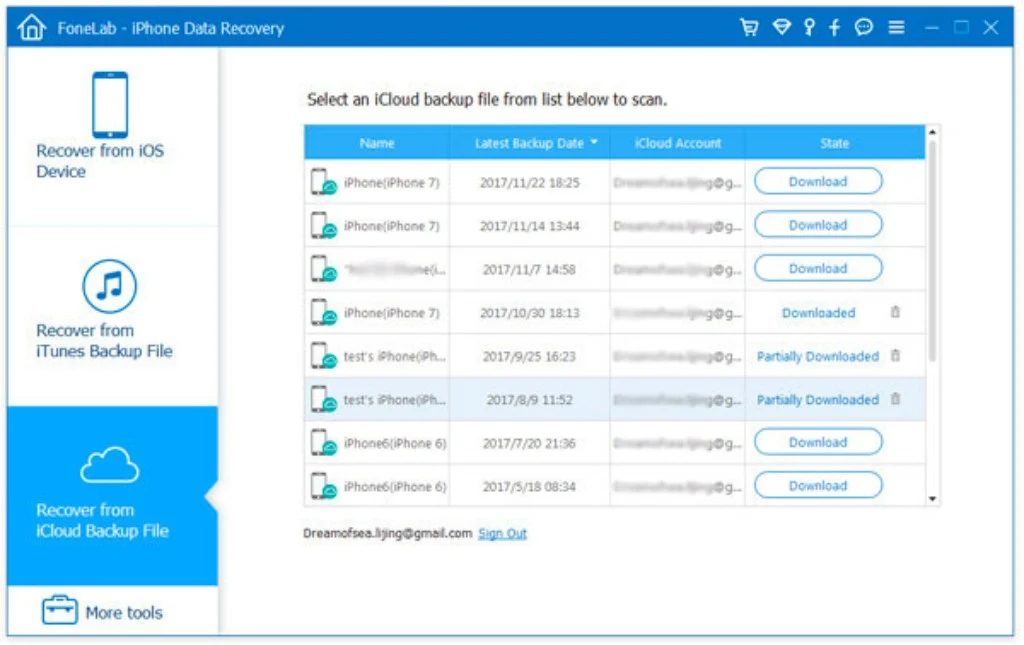Click the scrollbar down arrow of backup list
Image resolution: width=1024 pixels, height=645 pixels.
click(933, 499)
